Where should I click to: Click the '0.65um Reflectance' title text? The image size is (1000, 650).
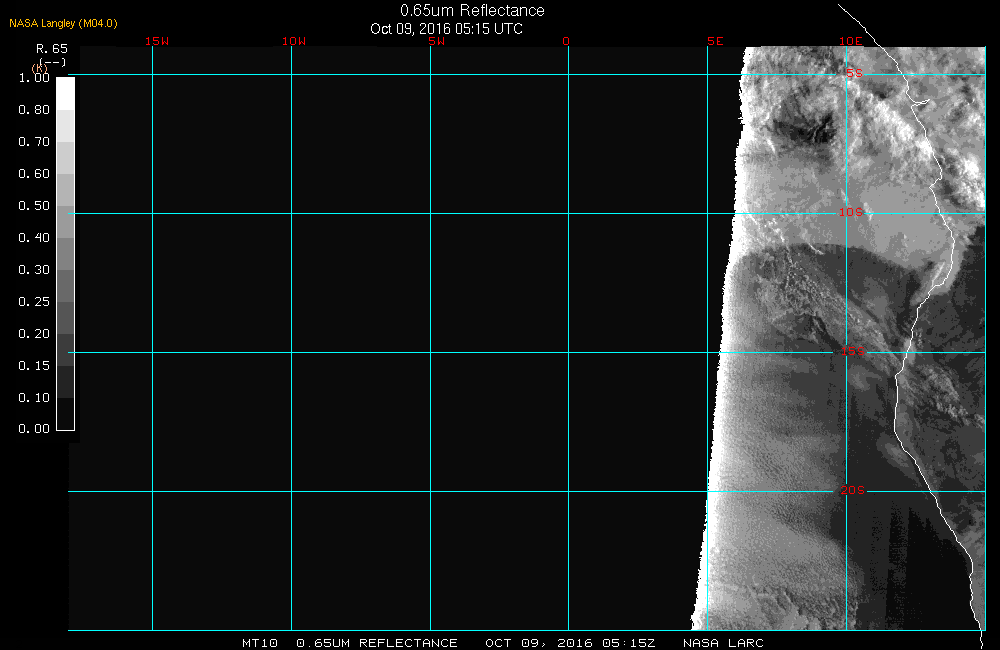tap(472, 11)
